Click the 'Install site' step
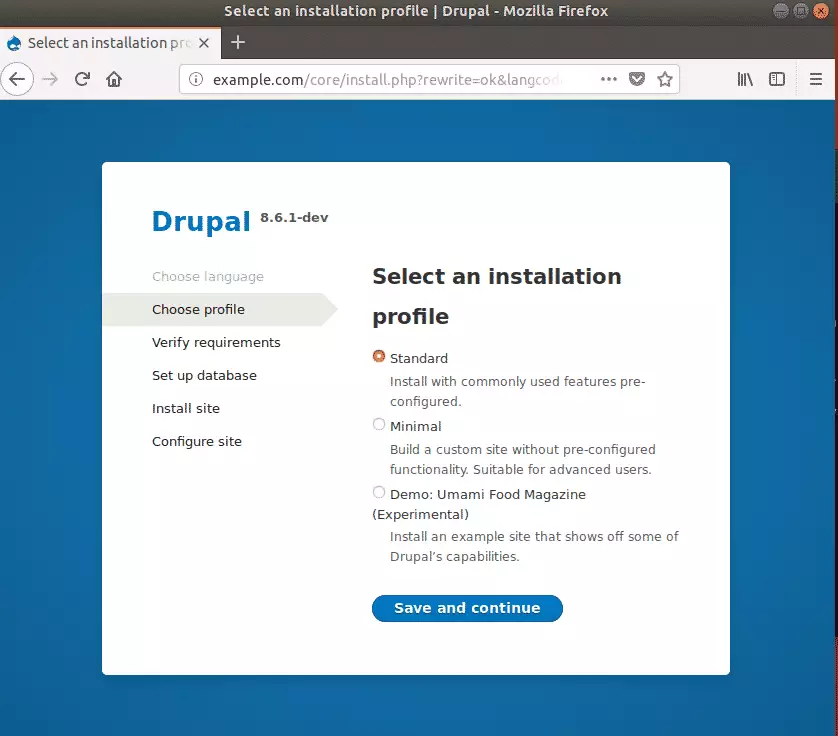 185,408
